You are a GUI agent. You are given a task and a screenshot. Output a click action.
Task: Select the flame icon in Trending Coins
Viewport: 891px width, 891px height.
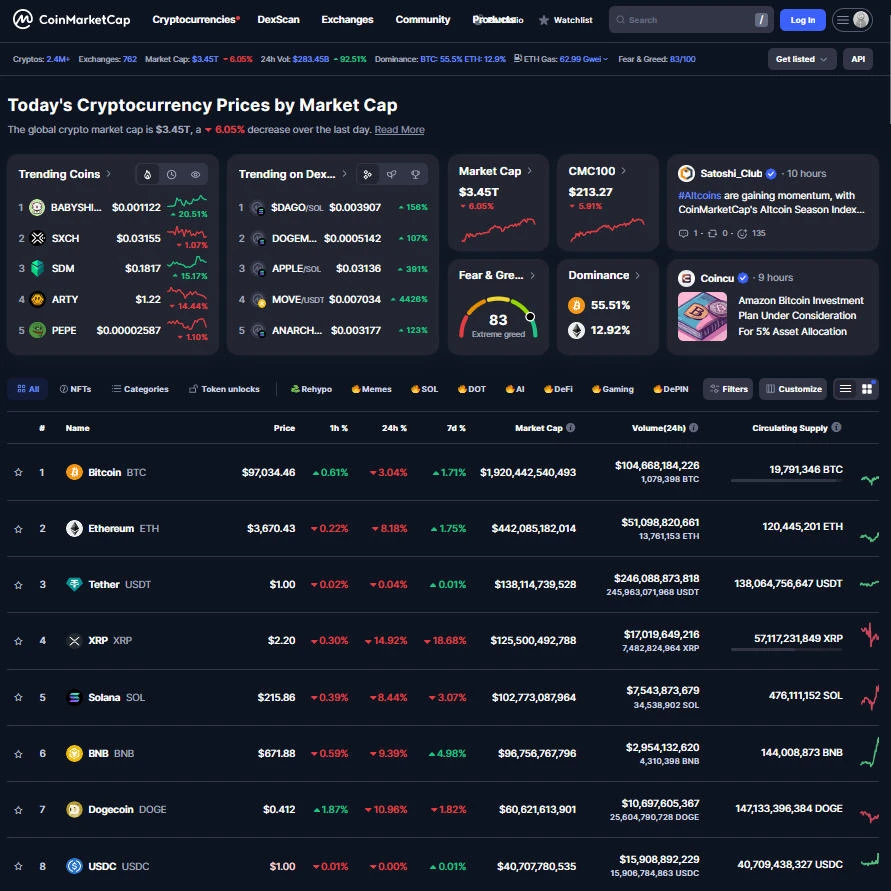click(147, 174)
